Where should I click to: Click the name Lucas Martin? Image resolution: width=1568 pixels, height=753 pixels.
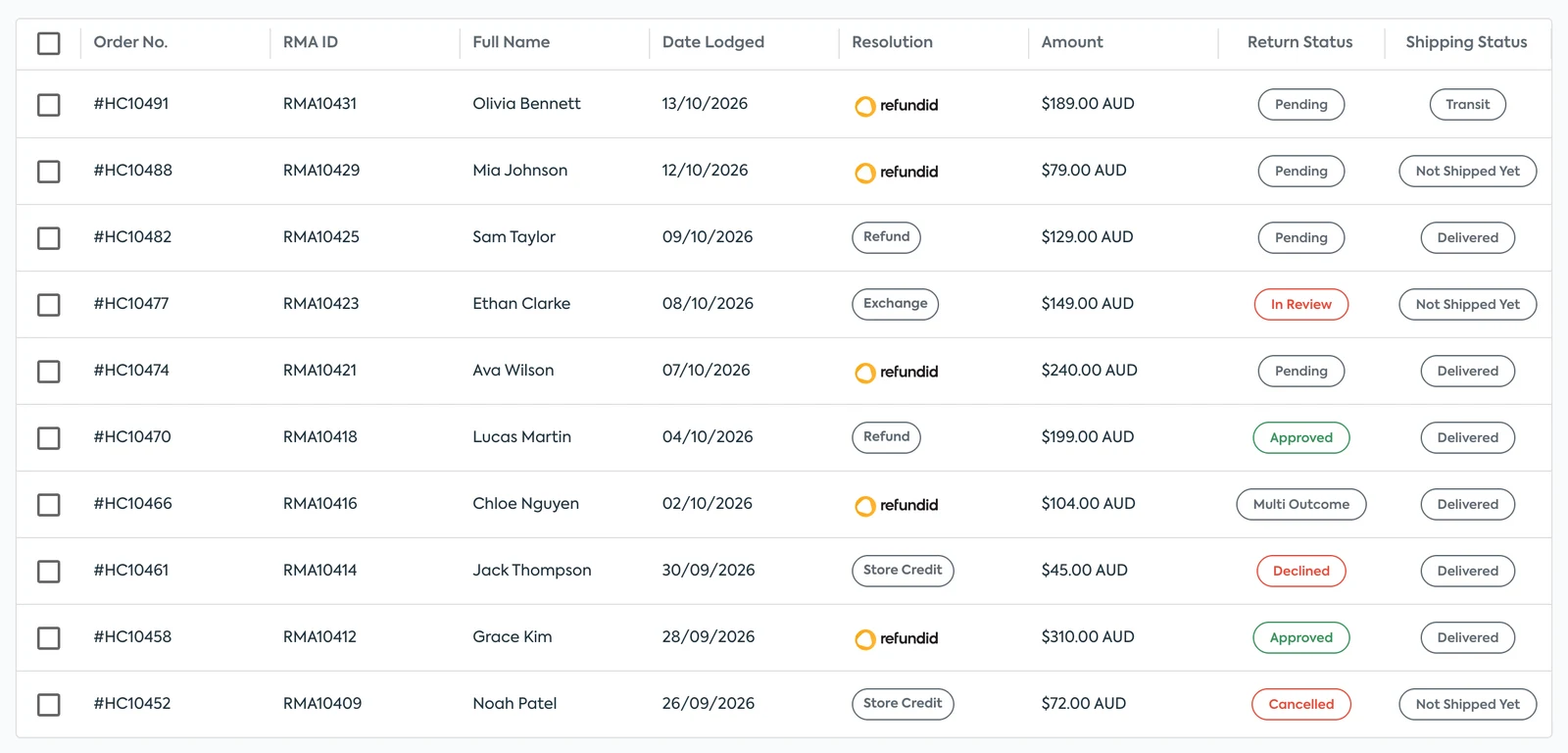(521, 437)
